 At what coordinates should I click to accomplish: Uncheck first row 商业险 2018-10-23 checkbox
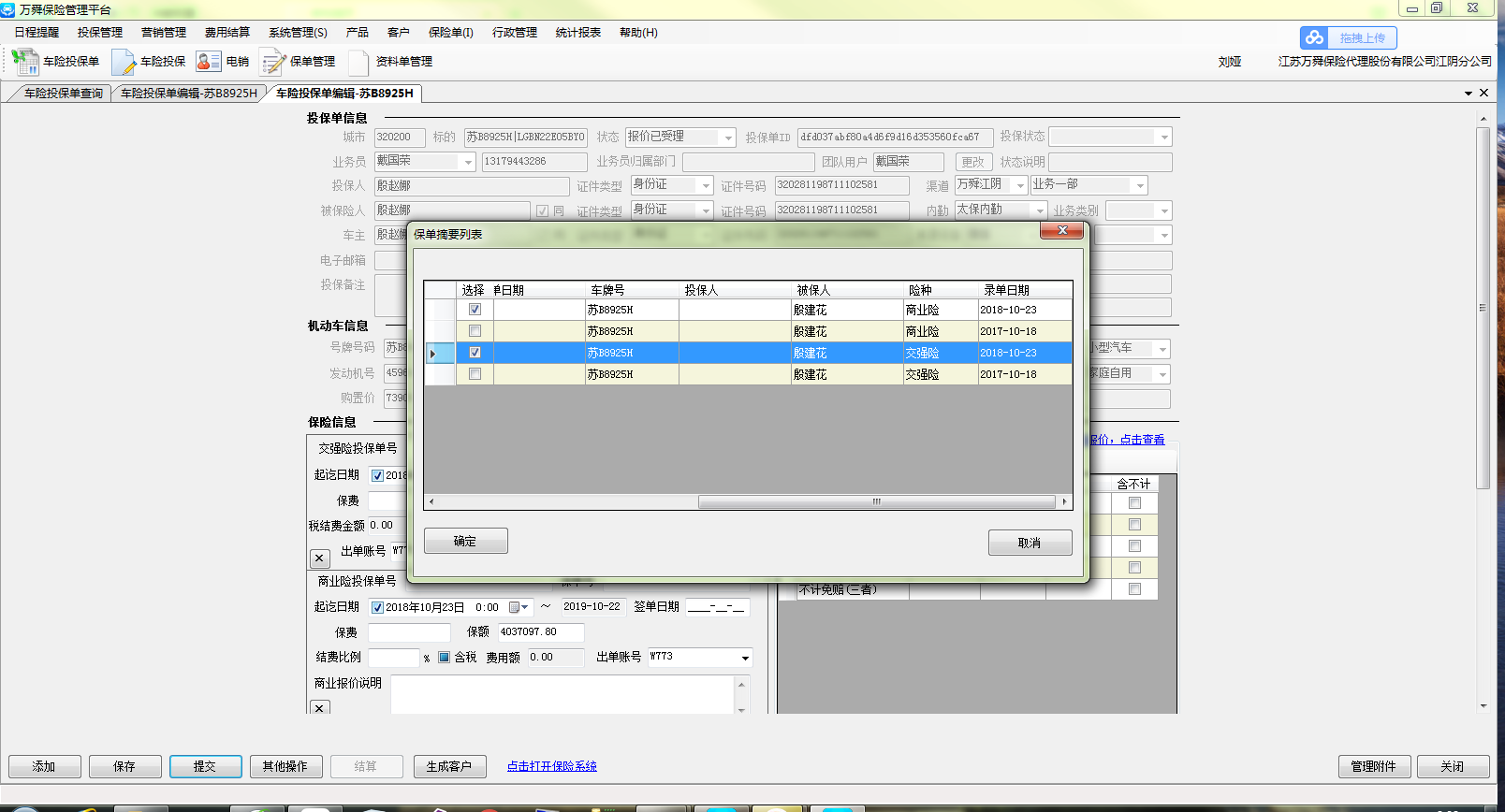tap(475, 310)
